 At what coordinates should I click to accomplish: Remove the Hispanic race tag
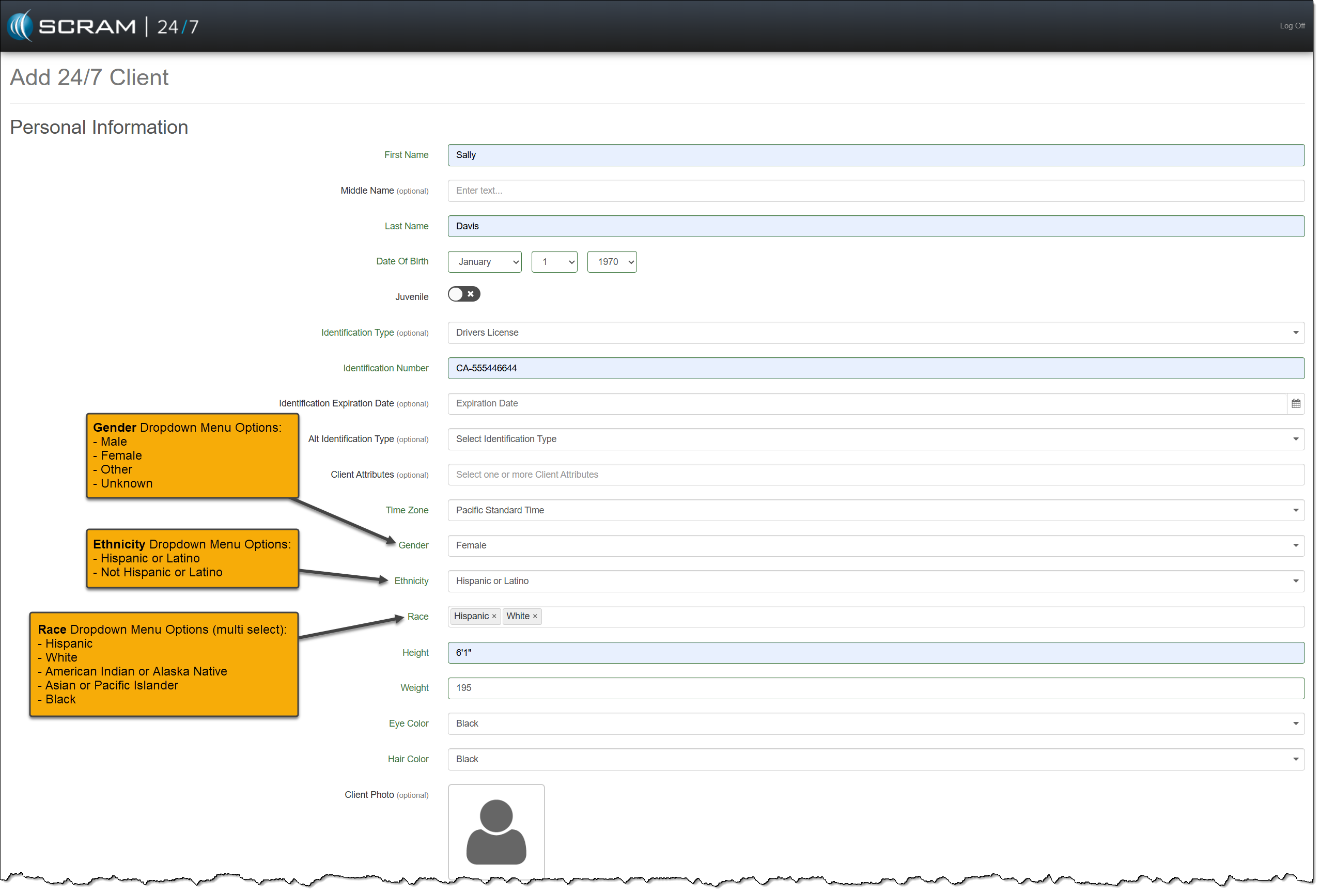tap(494, 617)
